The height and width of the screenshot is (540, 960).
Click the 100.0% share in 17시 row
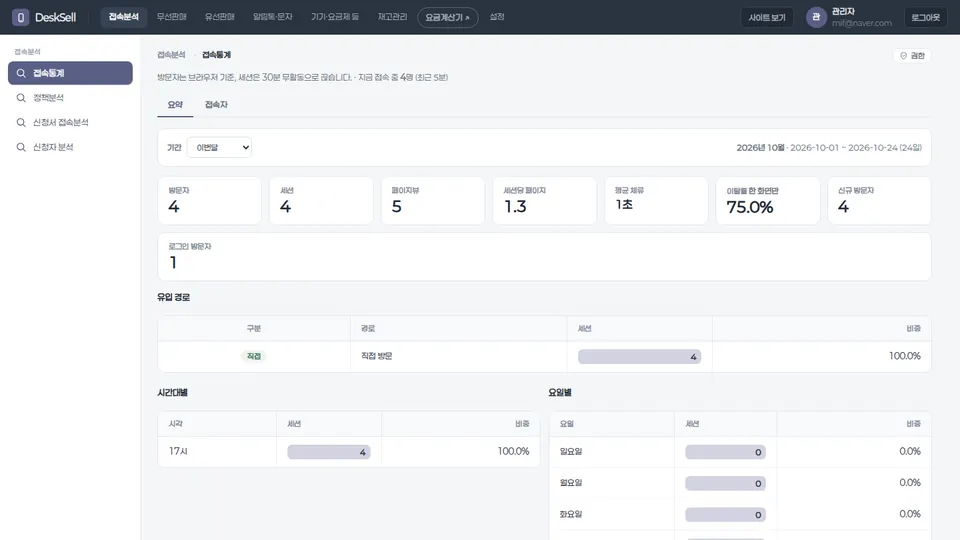513,452
